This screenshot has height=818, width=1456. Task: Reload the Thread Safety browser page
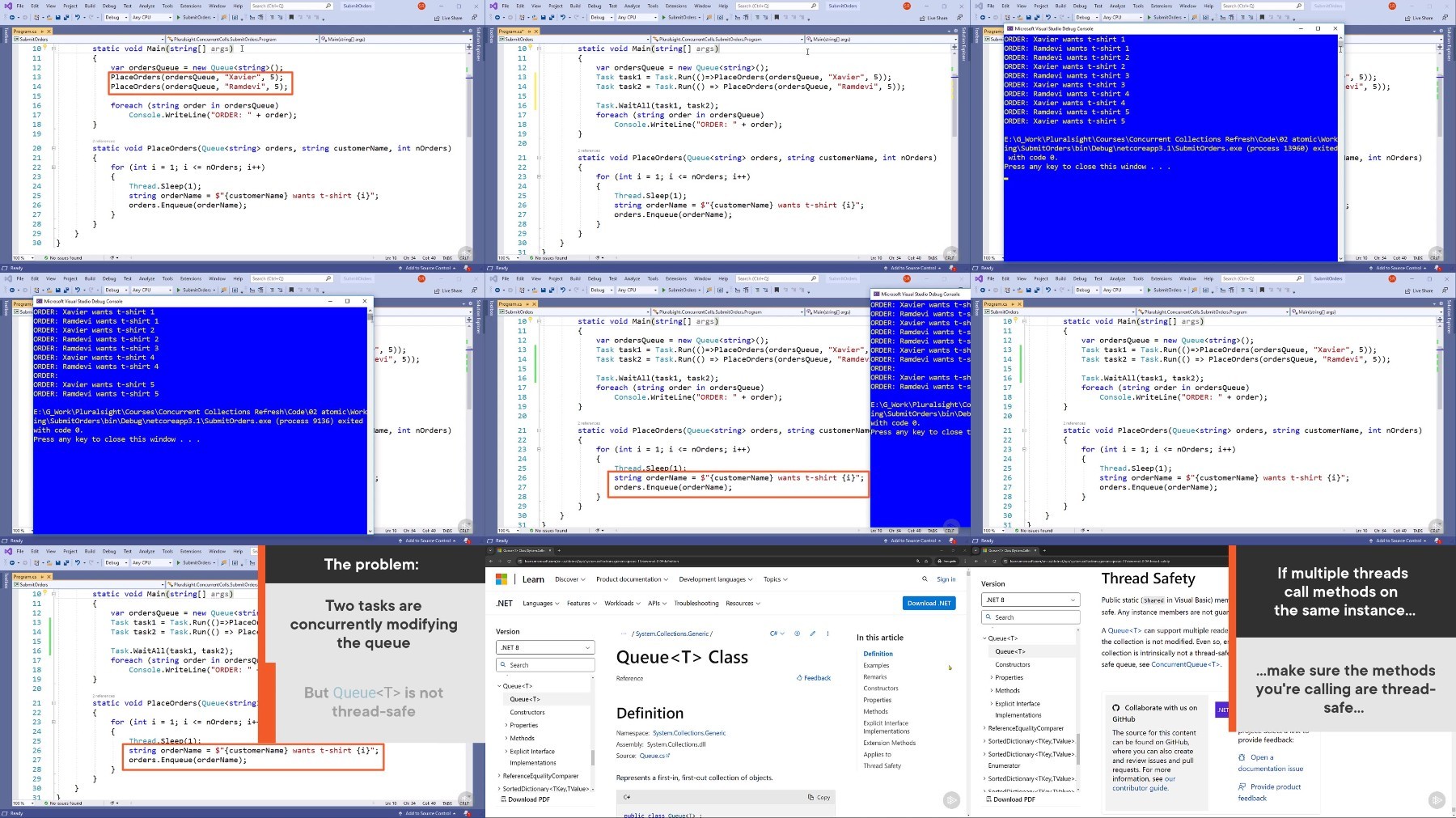coord(994,561)
